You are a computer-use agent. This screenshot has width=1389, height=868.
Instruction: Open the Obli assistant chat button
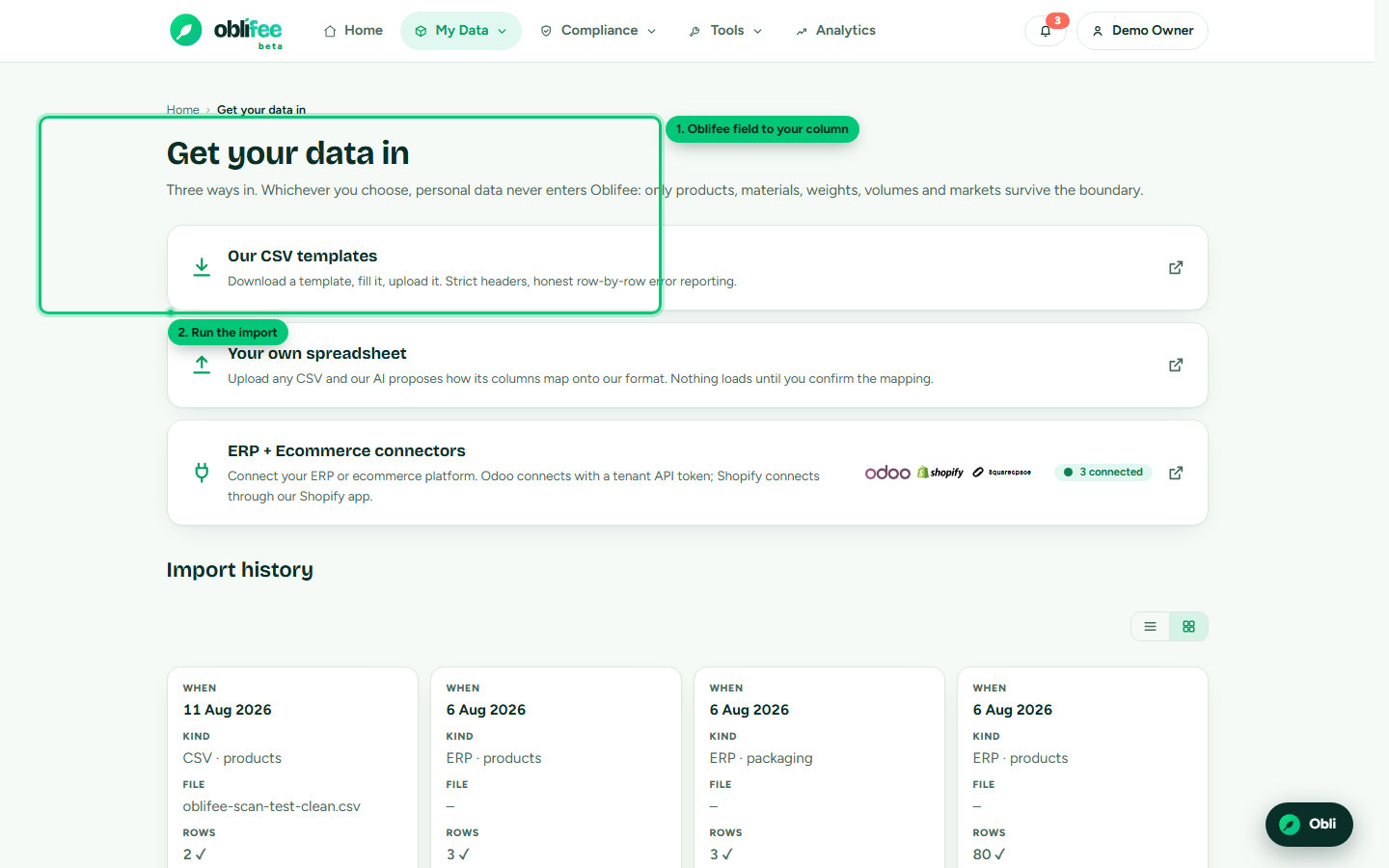click(x=1309, y=825)
